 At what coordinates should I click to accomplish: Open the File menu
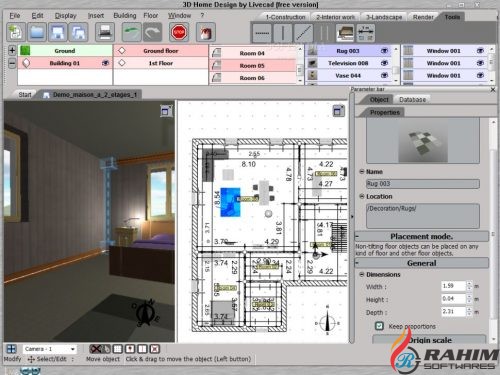coord(15,16)
